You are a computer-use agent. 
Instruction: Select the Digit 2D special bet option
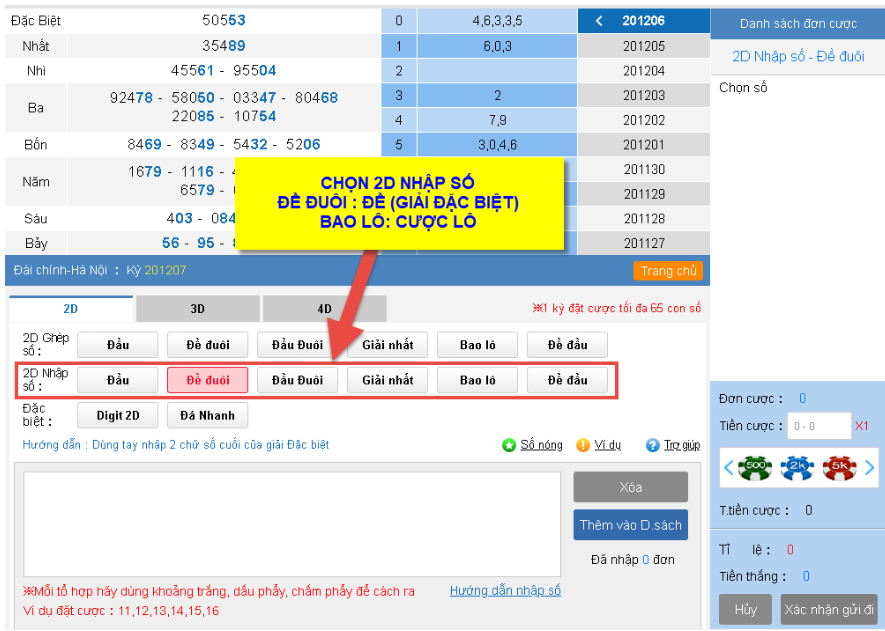[x=117, y=415]
